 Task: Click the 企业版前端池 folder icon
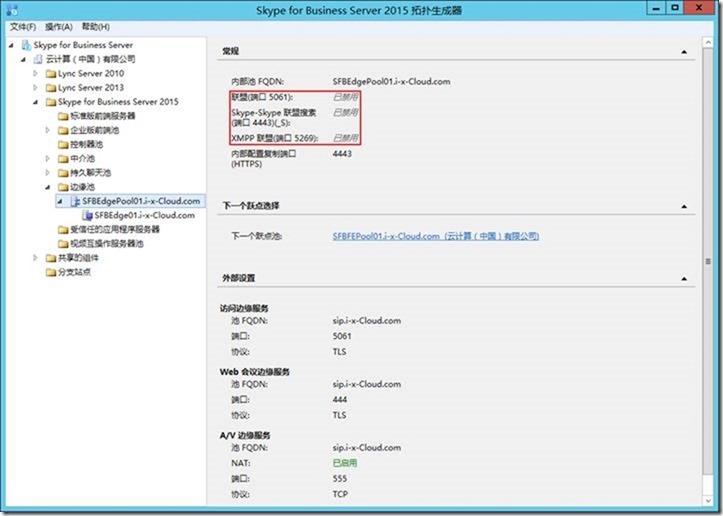coord(63,130)
